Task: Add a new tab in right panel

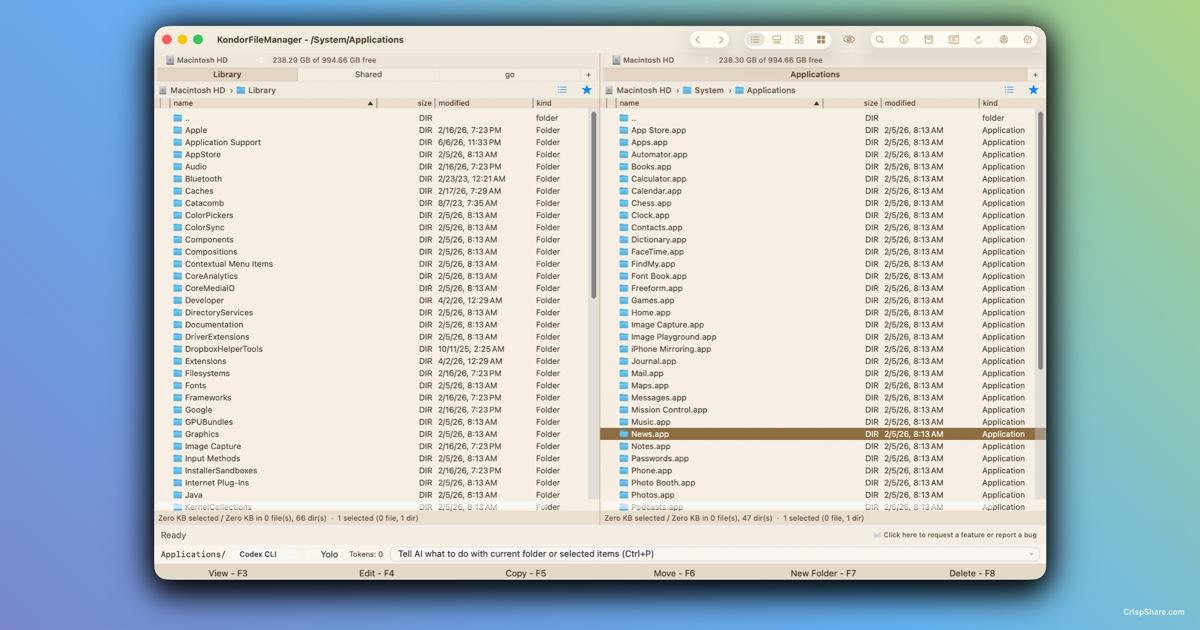Action: pyautogui.click(x=1035, y=75)
